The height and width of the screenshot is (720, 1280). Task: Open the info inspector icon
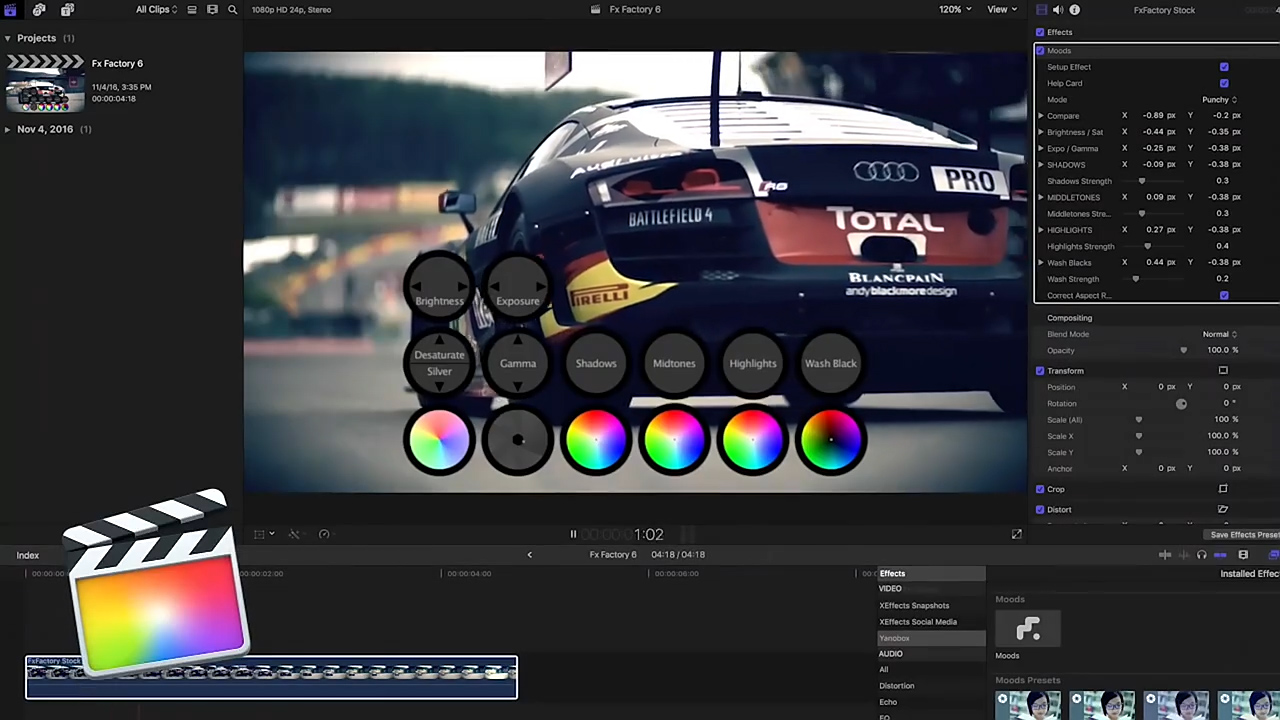coord(1075,10)
